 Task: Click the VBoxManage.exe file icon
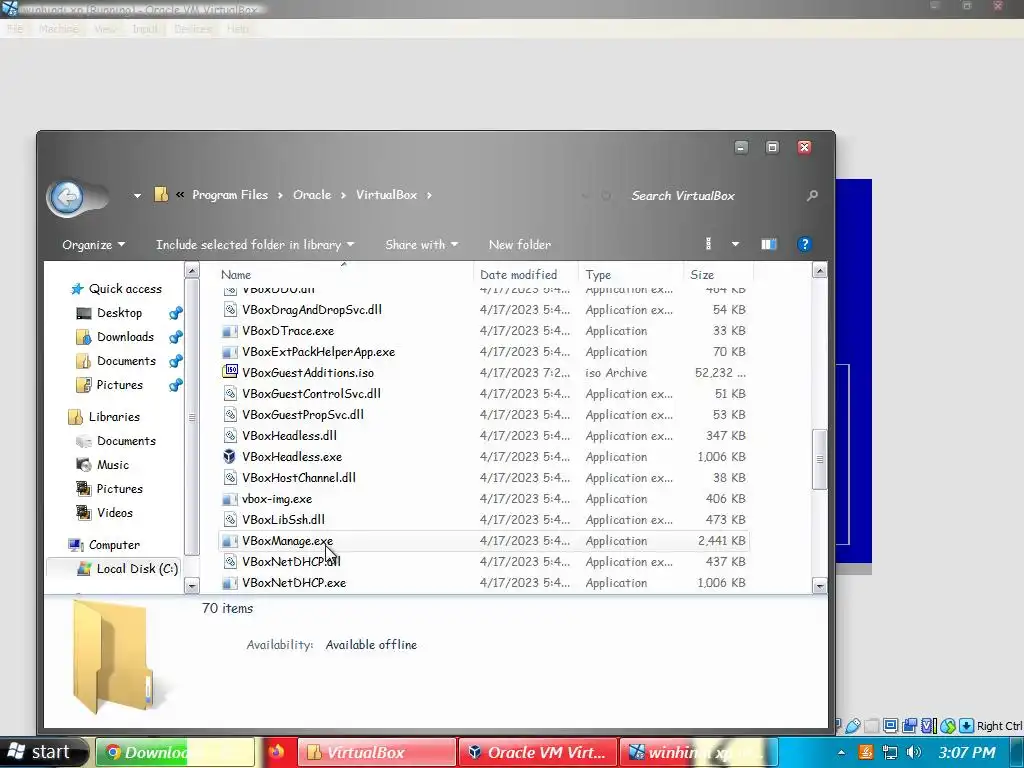(x=230, y=541)
